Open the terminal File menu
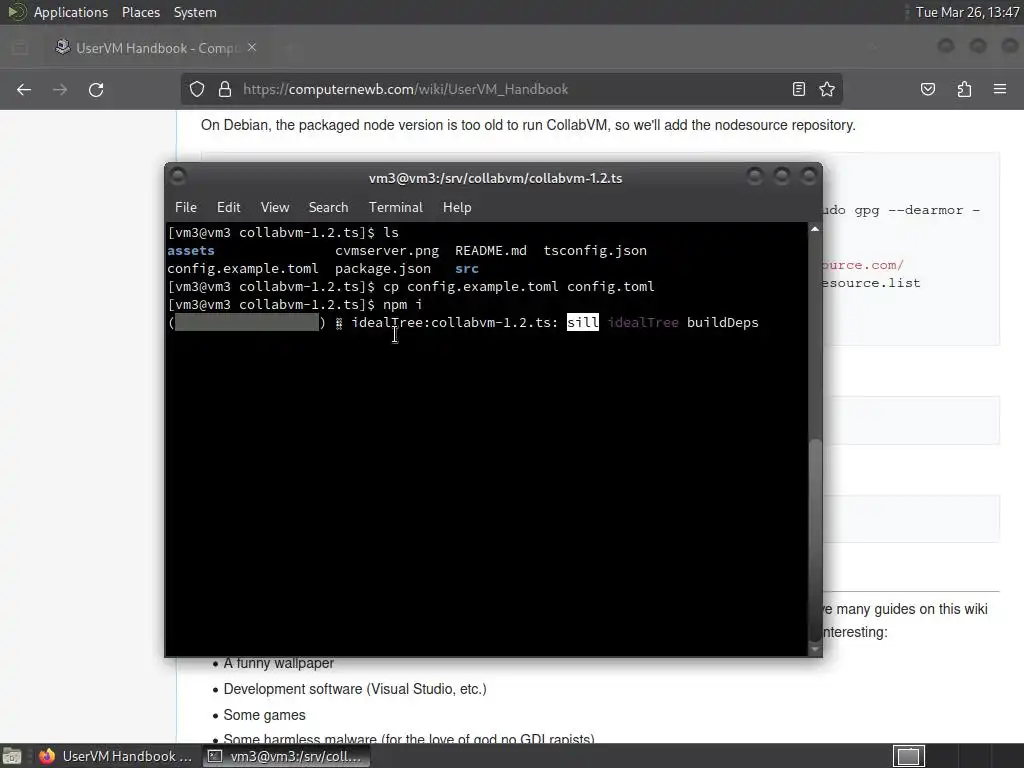This screenshot has width=1024, height=768. point(185,207)
